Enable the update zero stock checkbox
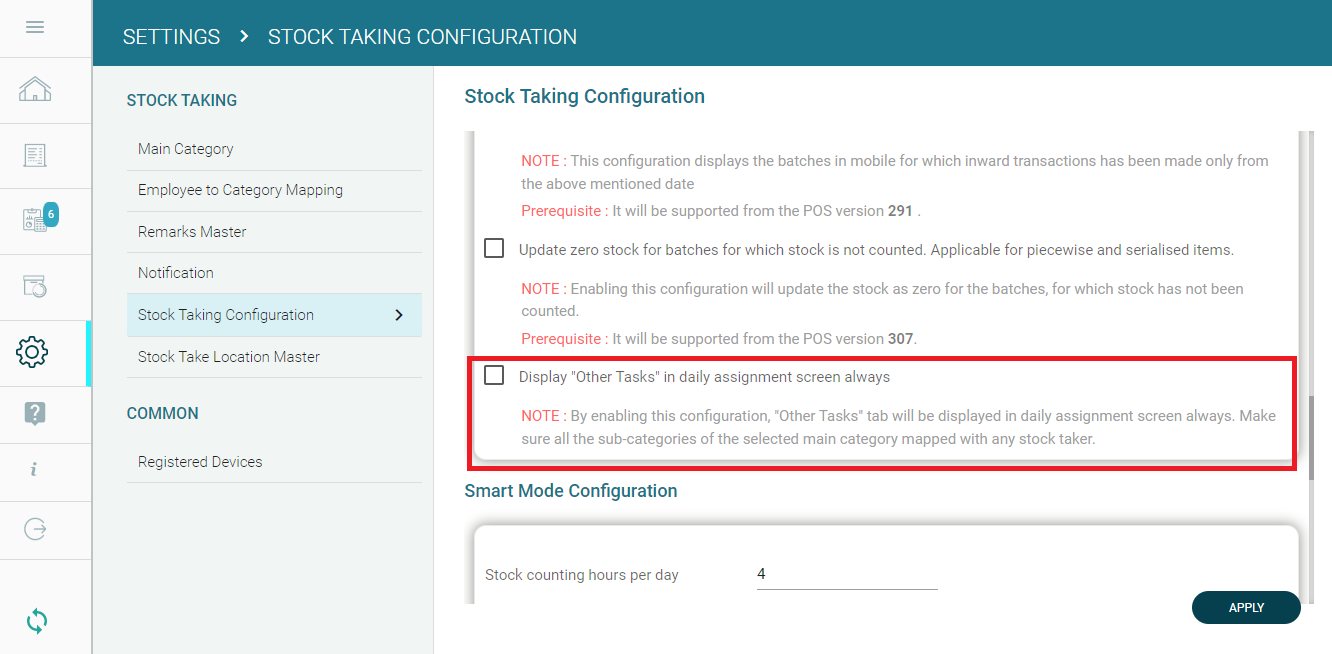The width and height of the screenshot is (1332, 654). click(x=494, y=249)
